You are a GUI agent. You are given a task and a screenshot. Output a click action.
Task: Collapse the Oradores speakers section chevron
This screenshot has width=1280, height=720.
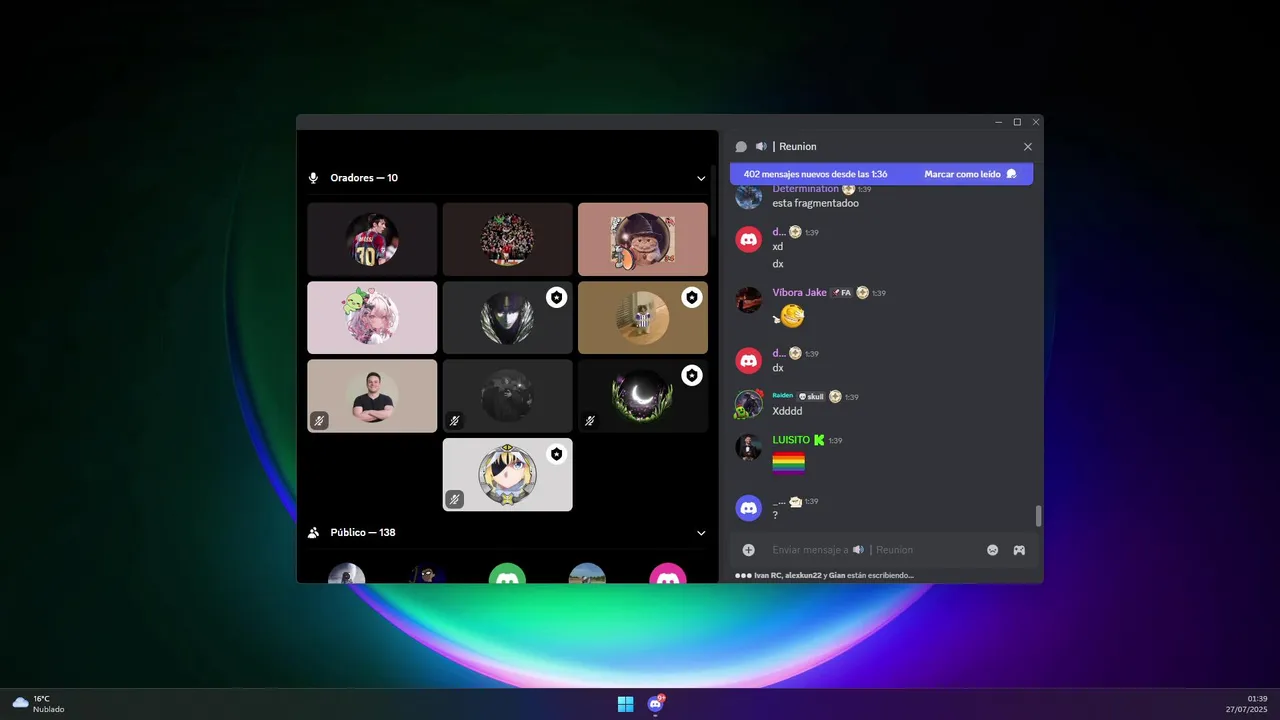click(x=701, y=178)
